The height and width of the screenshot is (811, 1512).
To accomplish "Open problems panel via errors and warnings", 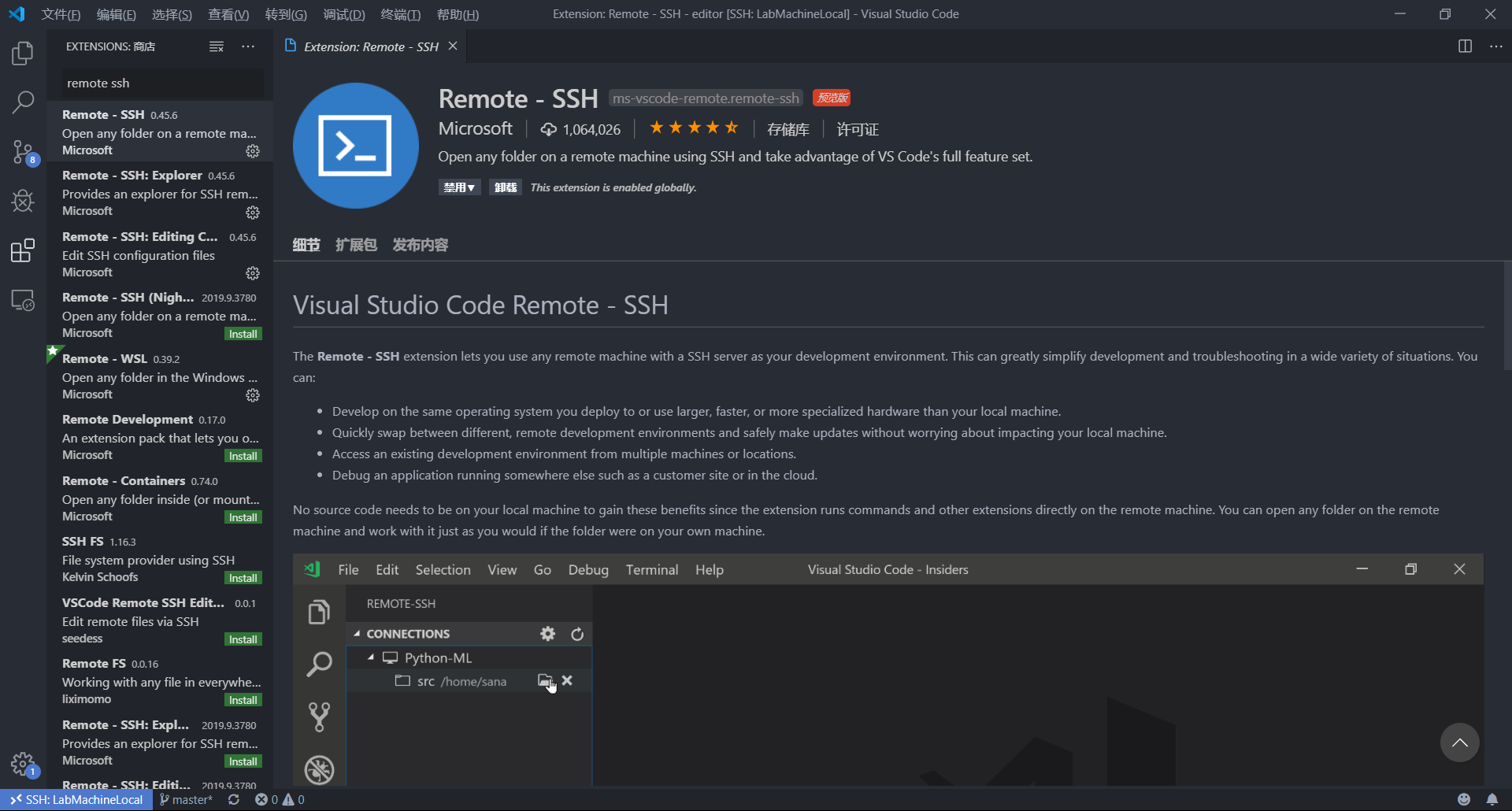I will (280, 799).
